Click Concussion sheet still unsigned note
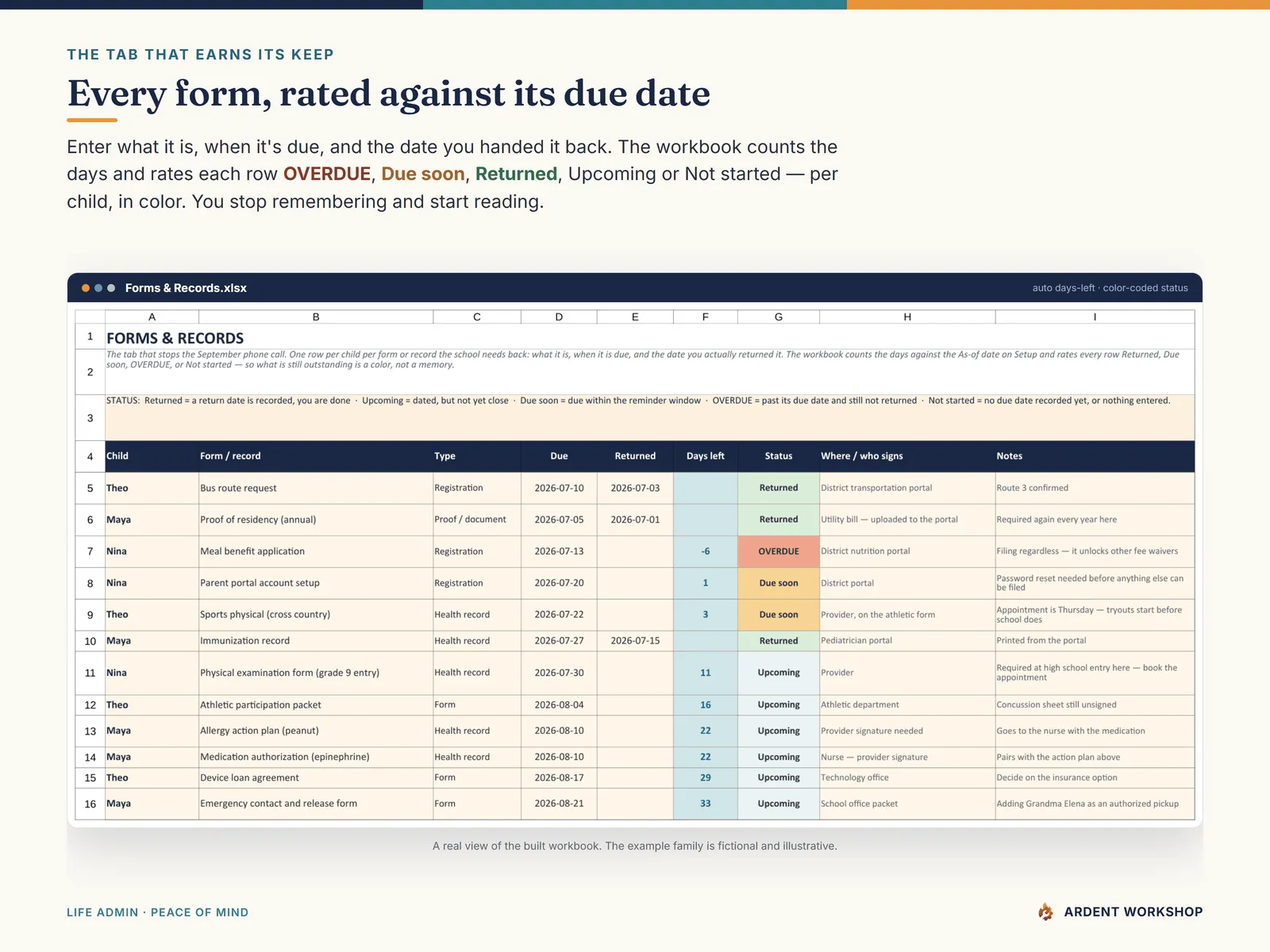This screenshot has height=952, width=1270. click(1095, 704)
